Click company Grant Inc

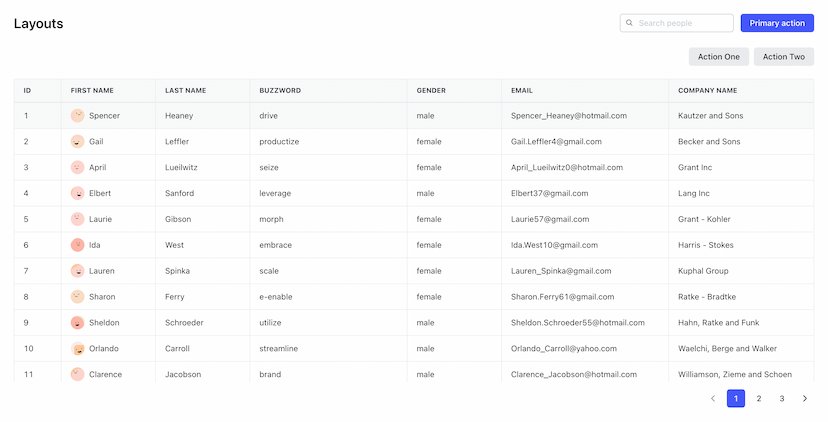tap(695, 167)
